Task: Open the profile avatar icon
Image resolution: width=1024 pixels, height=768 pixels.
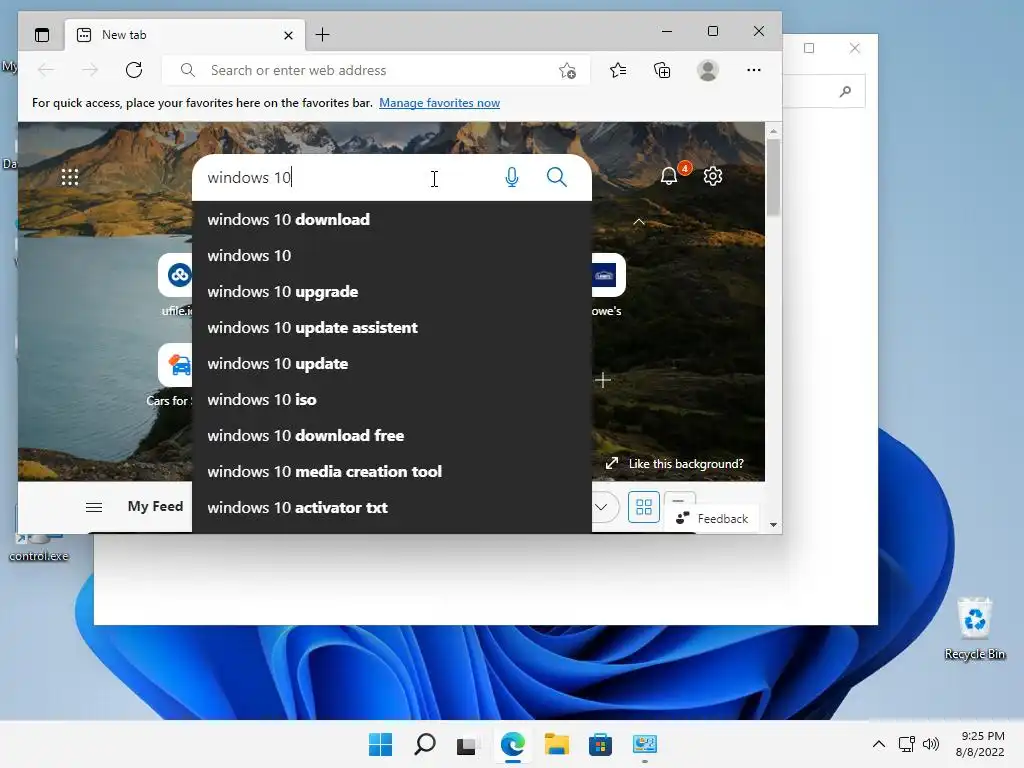Action: coord(708,70)
